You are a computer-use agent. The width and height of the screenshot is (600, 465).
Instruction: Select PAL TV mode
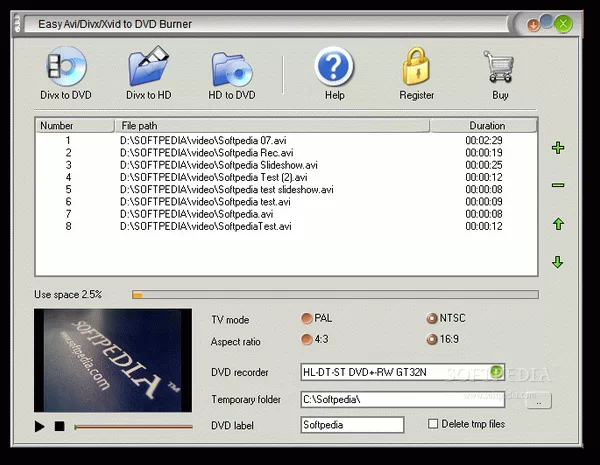pyautogui.click(x=307, y=319)
